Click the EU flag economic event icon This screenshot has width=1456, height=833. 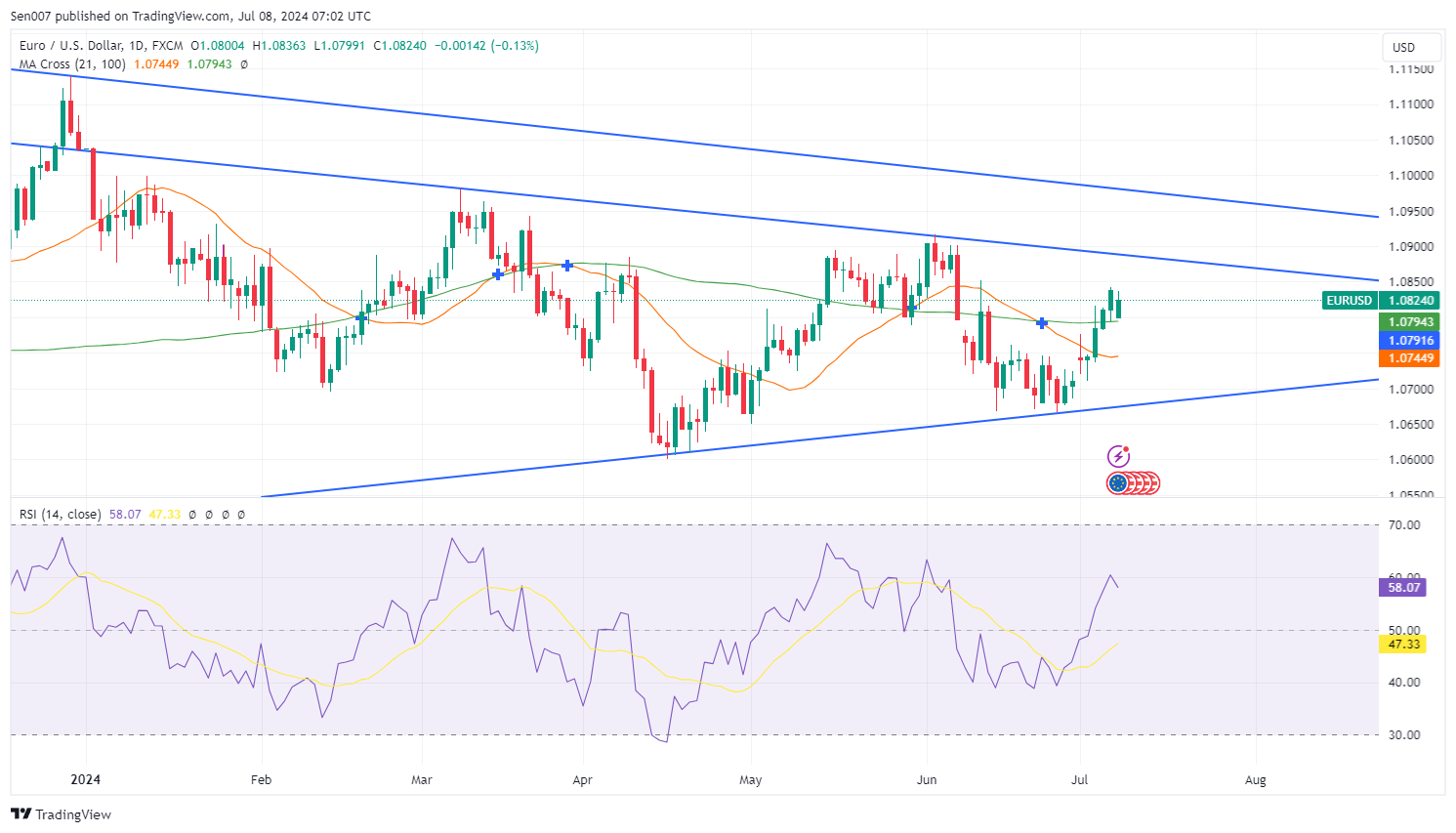pos(1117,482)
